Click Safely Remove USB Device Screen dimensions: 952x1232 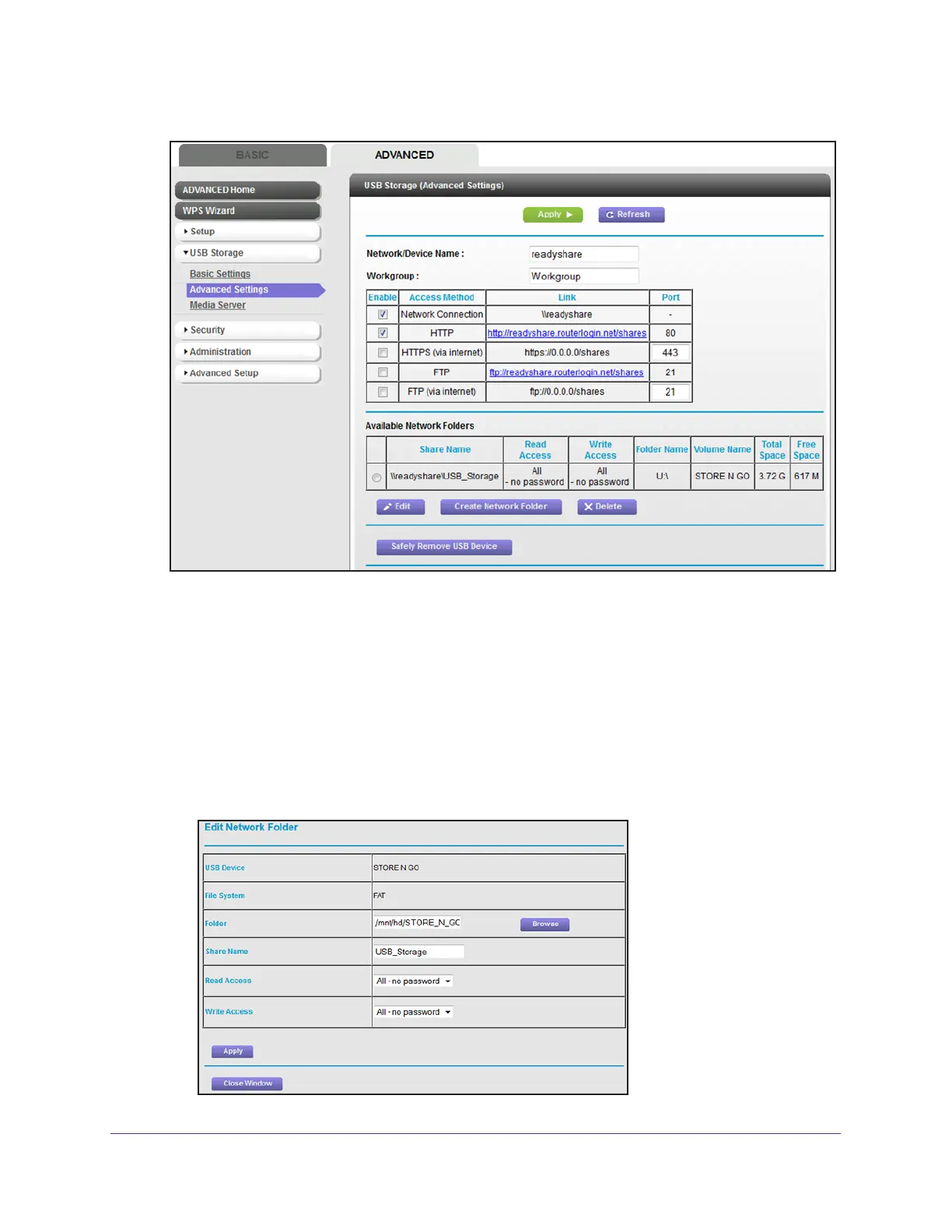tap(444, 547)
